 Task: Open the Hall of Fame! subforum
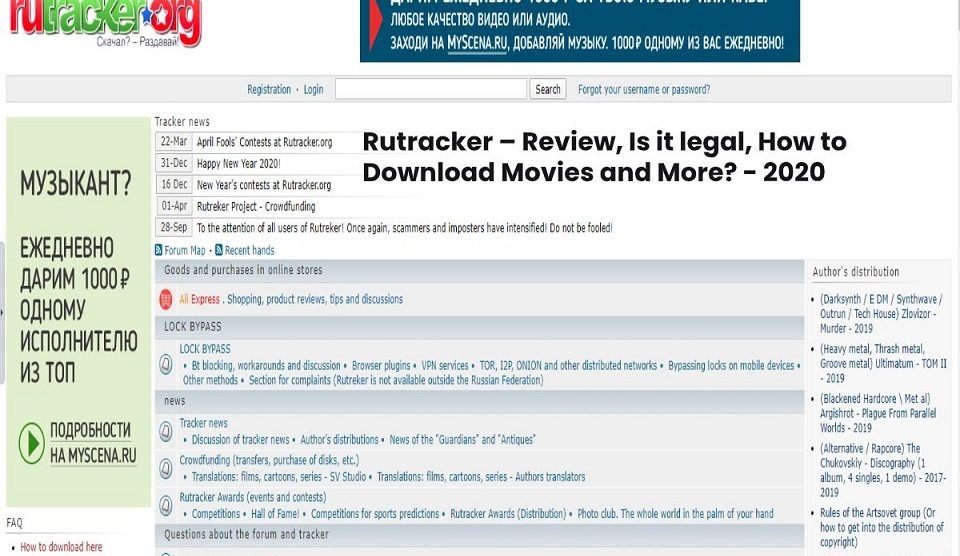276,514
